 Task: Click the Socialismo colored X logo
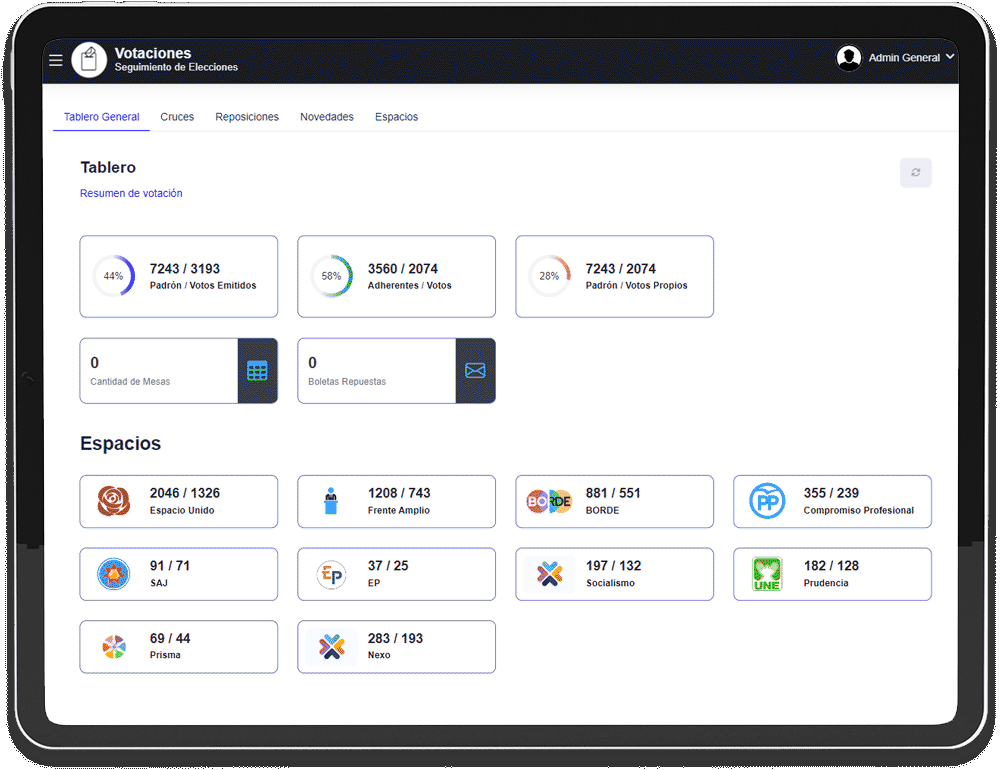tap(550, 574)
